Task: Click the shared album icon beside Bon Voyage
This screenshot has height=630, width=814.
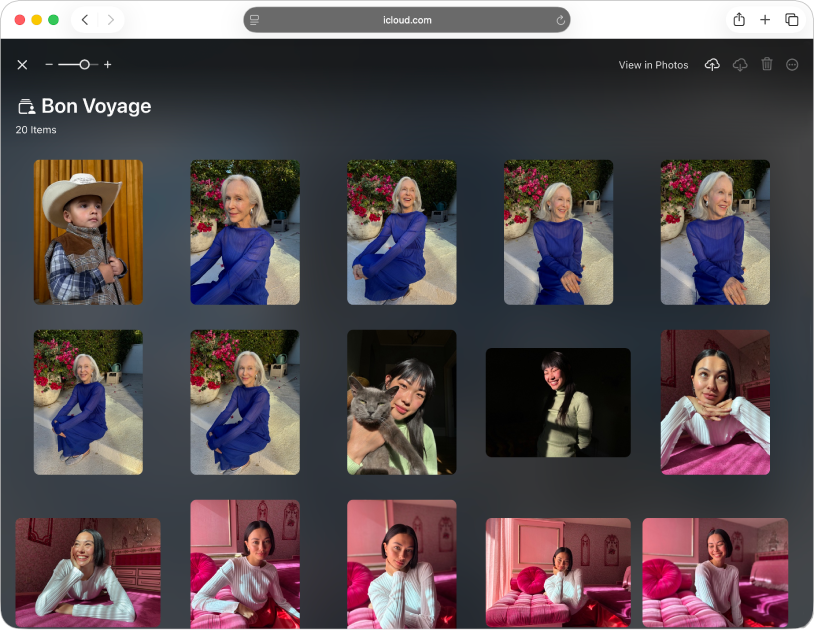Action: 26,106
